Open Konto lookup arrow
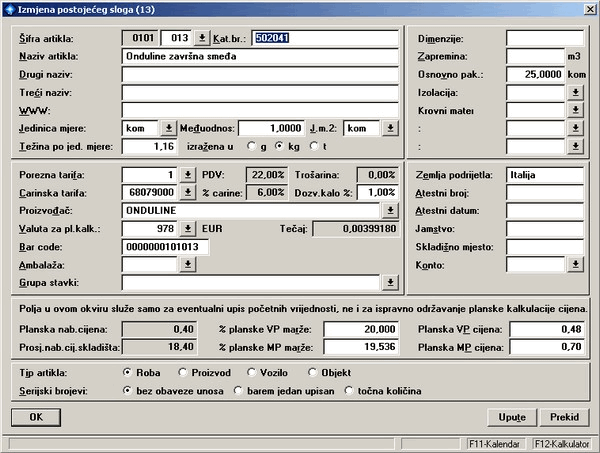The height and width of the screenshot is (453, 600). coord(575,264)
